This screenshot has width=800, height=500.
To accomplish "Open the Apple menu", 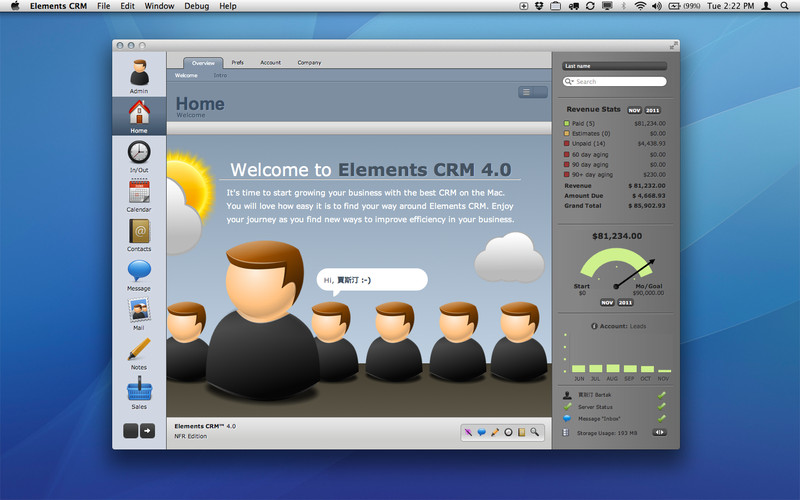I will coord(15,6).
